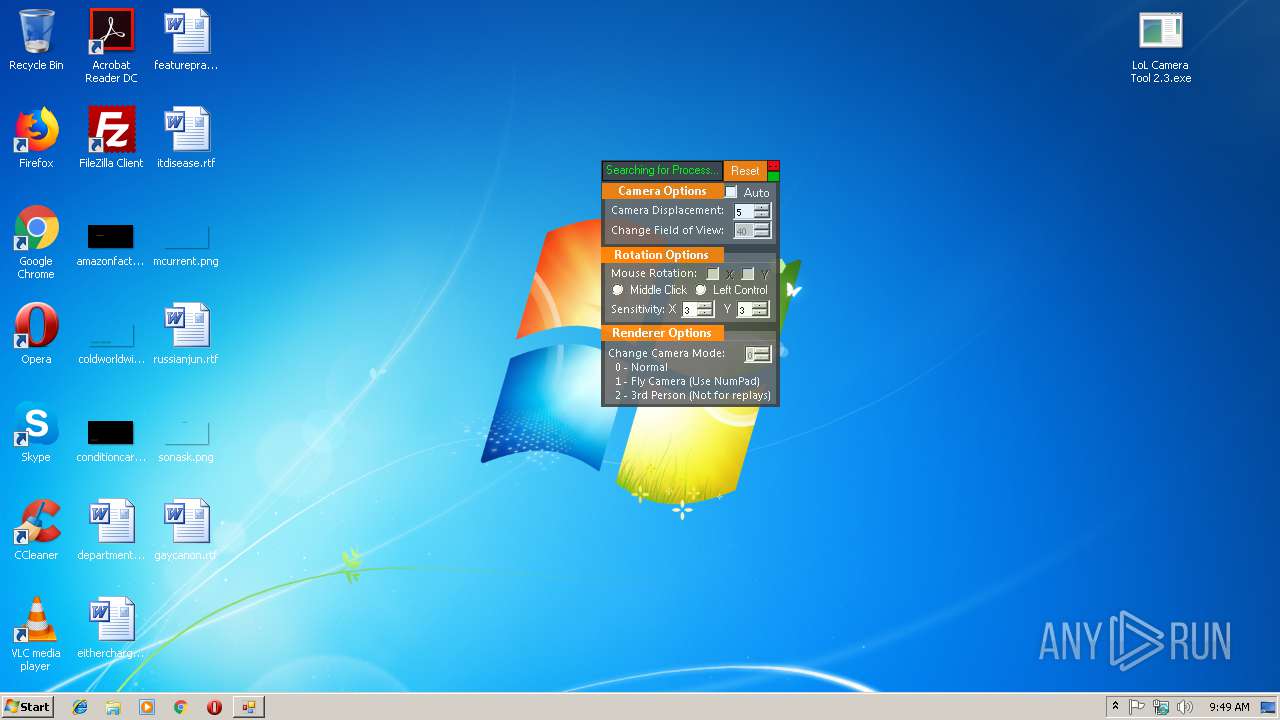This screenshot has width=1280, height=720.
Task: Increase Sensitivity X value
Action: point(705,306)
